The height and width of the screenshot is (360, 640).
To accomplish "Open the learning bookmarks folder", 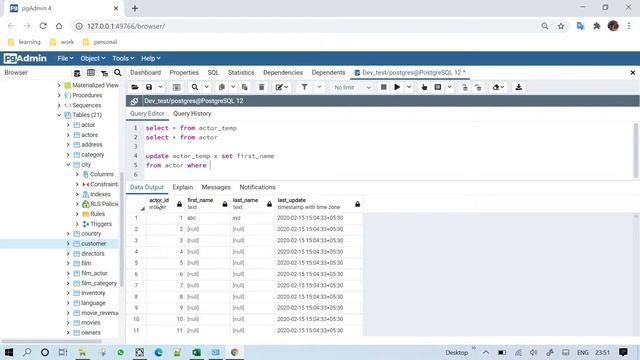I will [24, 42].
